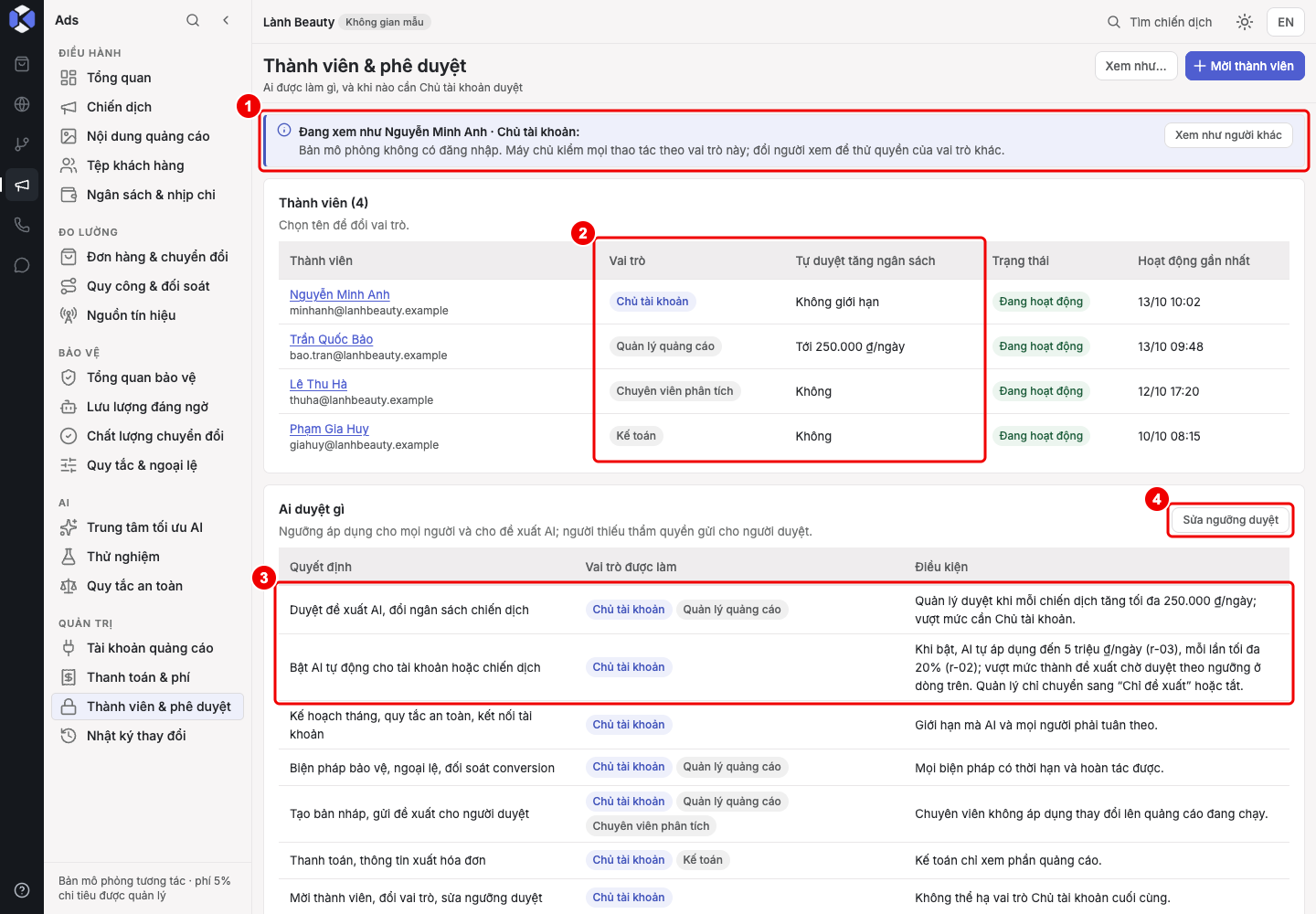Open "Nguồn tín hiệu" in the sidebar

pos(148,315)
